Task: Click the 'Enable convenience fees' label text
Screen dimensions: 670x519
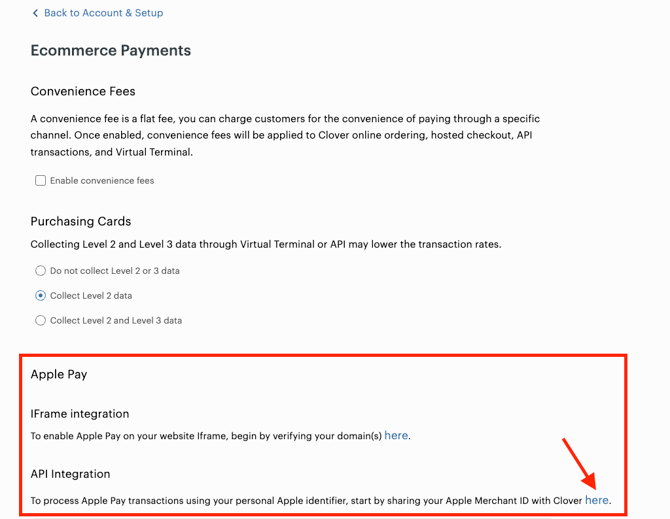Action: pyautogui.click(x=102, y=181)
